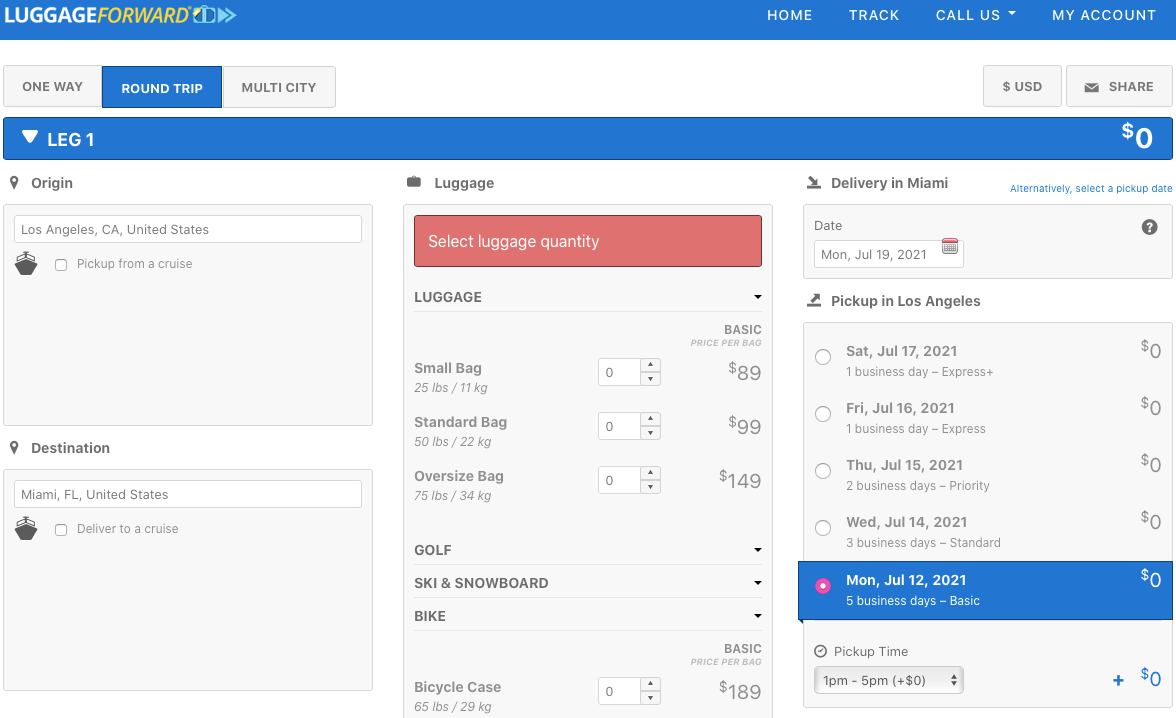The image size is (1176, 718).
Task: Open the delivery date calendar icon
Action: point(950,246)
